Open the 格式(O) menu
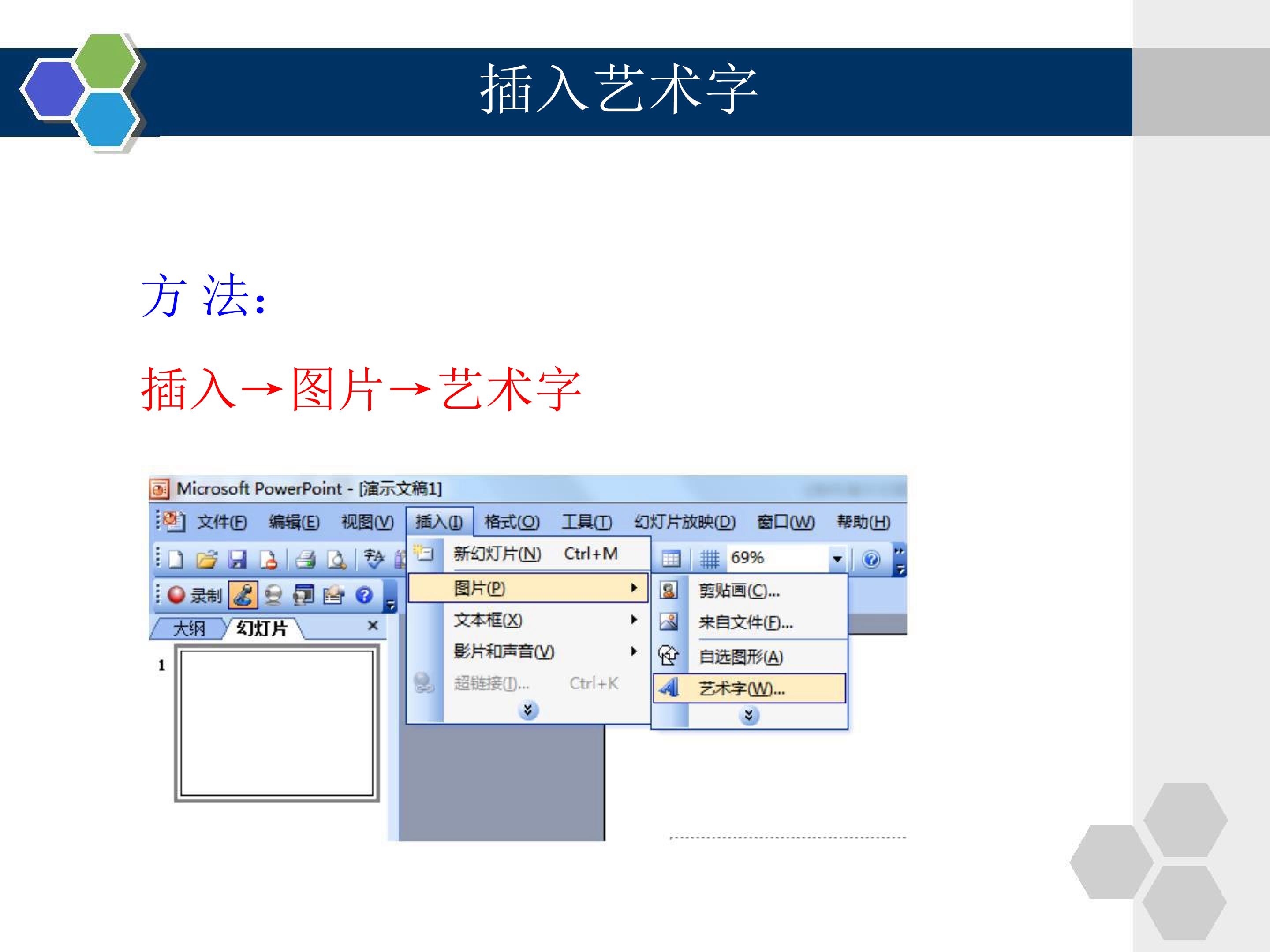This screenshot has width=1270, height=952. (512, 522)
